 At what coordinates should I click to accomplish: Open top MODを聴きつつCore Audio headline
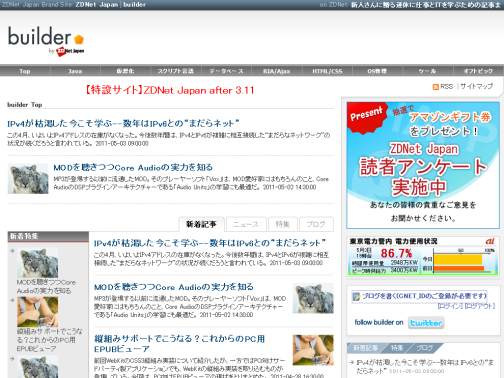click(133, 167)
